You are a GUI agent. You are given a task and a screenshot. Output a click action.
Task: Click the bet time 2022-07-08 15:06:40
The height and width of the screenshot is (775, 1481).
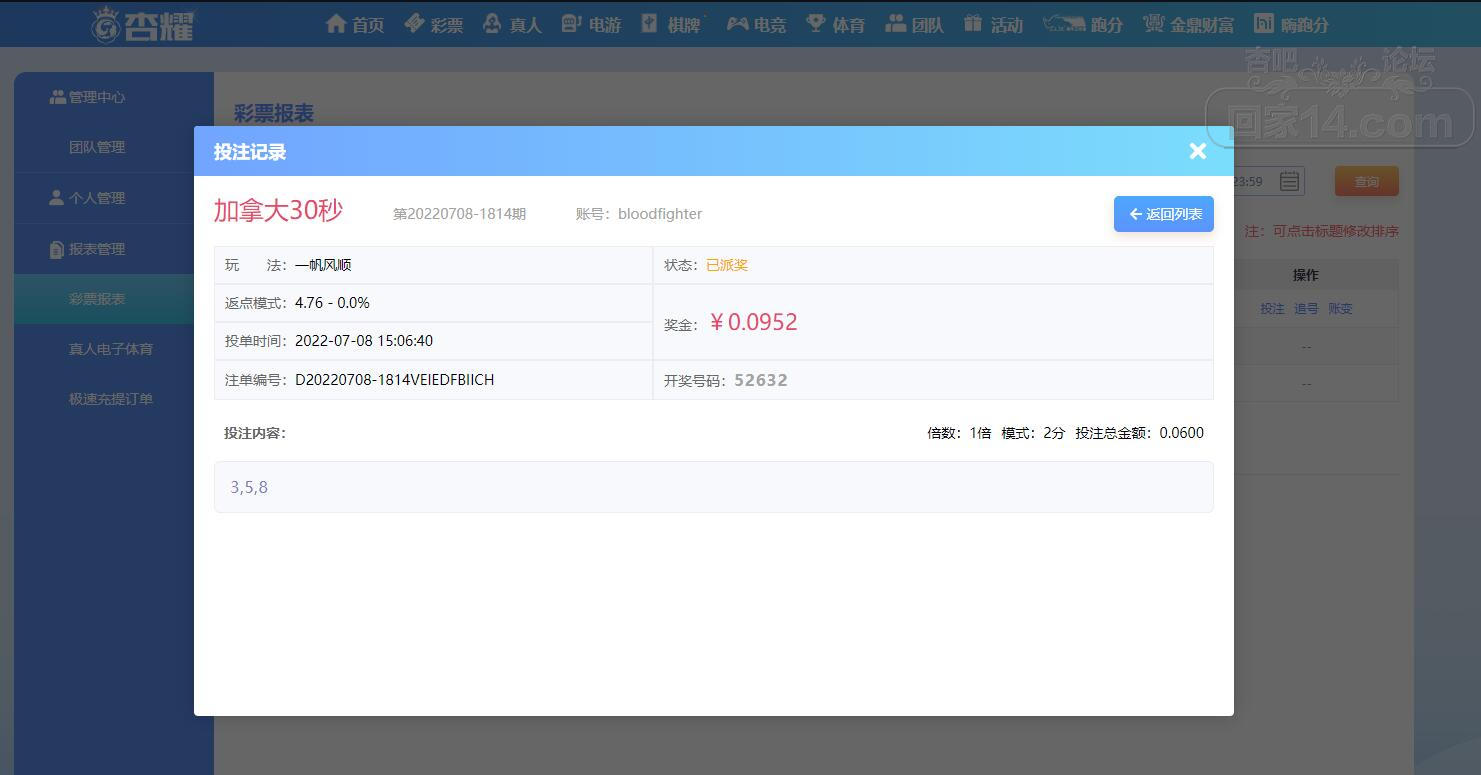point(364,341)
